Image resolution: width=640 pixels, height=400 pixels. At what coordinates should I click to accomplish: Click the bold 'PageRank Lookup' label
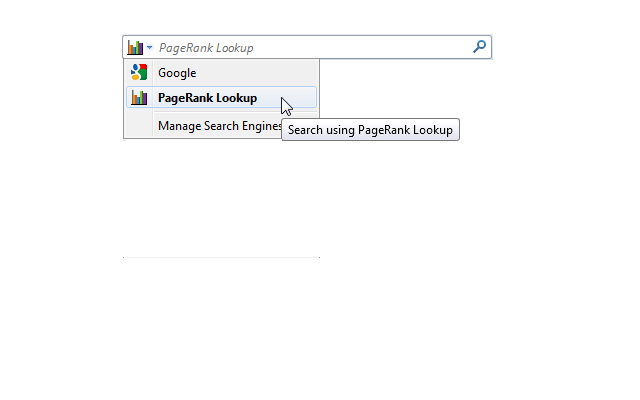207,98
